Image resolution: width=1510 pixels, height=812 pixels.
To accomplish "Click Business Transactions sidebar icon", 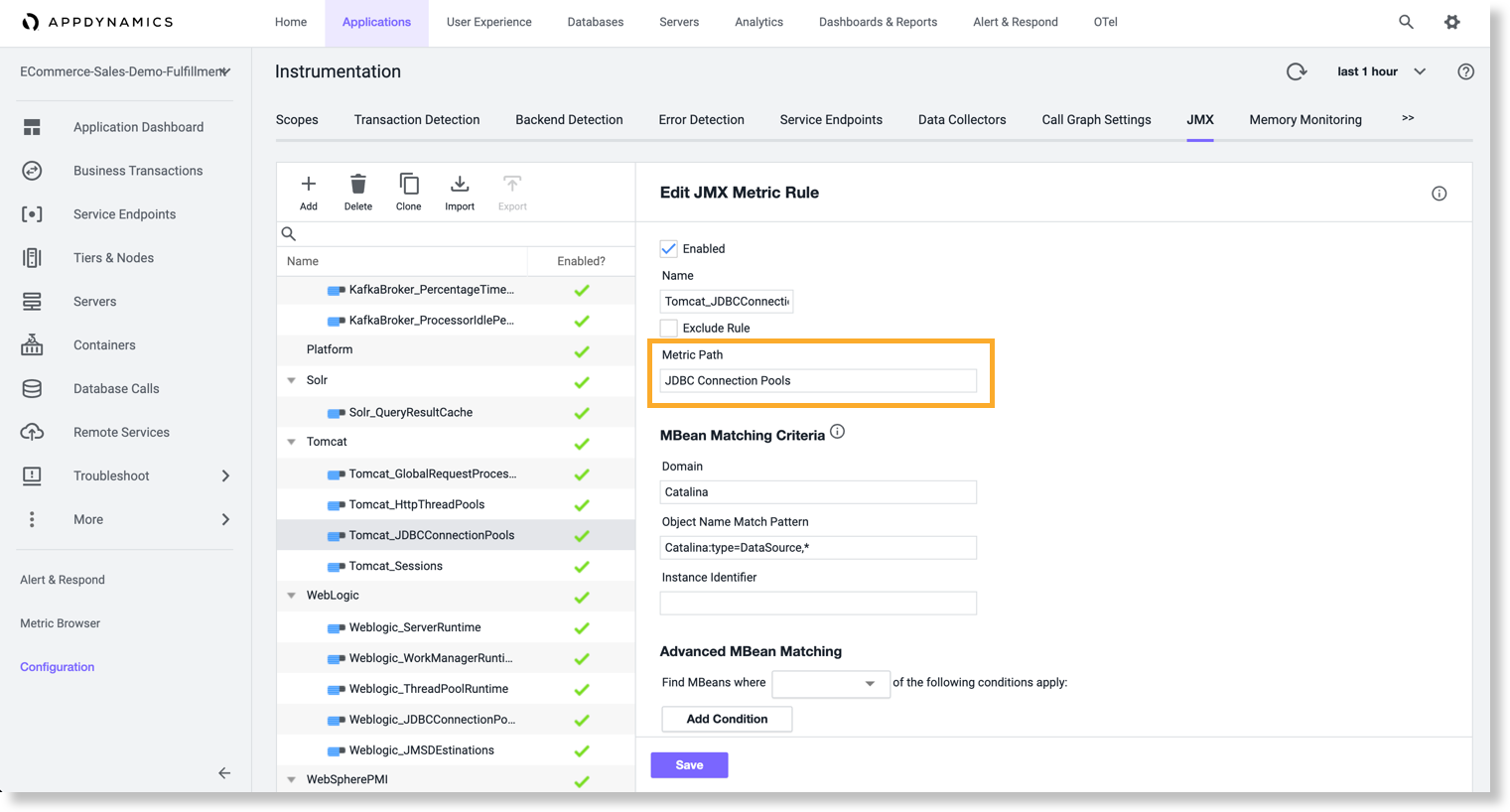I will click(x=32, y=171).
